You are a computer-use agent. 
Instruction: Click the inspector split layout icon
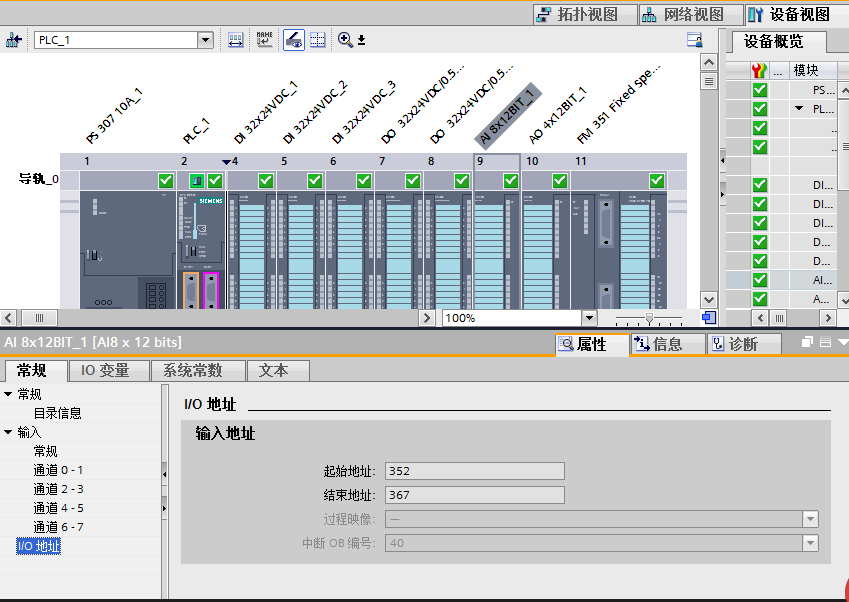(x=825, y=342)
